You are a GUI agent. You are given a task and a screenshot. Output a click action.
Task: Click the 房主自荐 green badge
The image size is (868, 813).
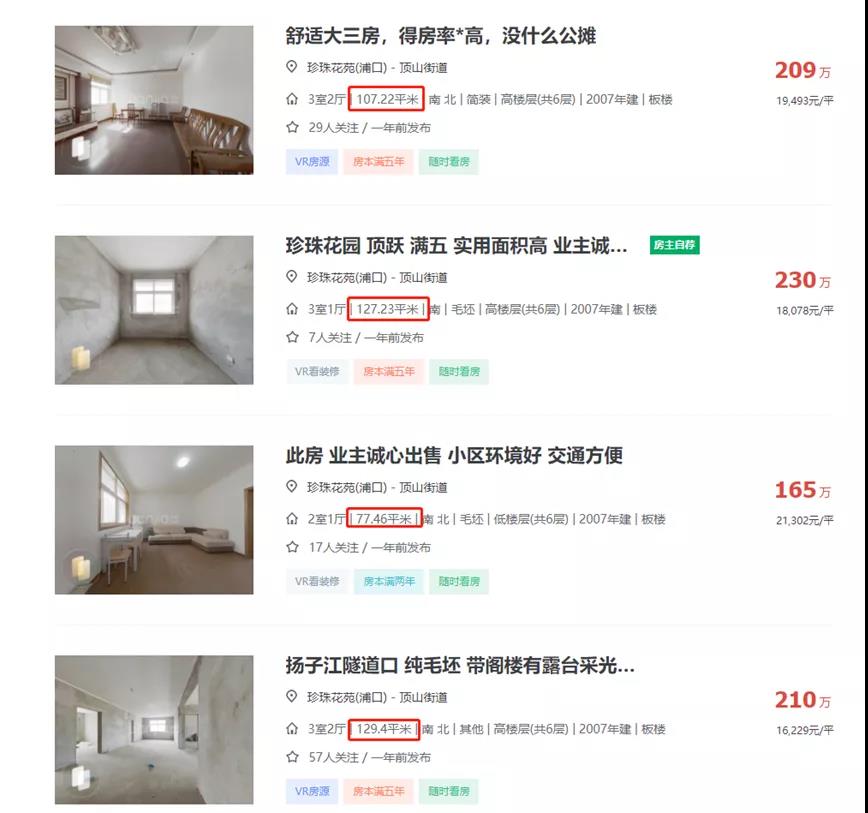tap(674, 245)
